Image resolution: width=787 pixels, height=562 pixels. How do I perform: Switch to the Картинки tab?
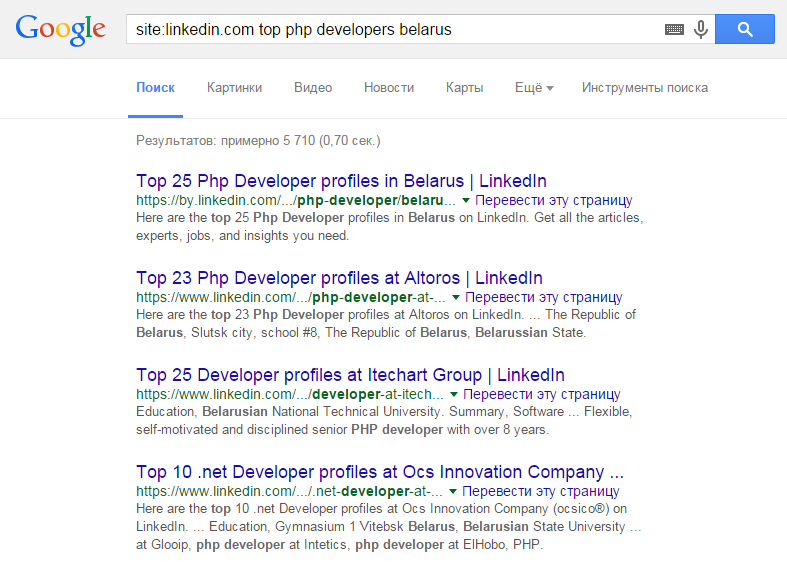(234, 88)
